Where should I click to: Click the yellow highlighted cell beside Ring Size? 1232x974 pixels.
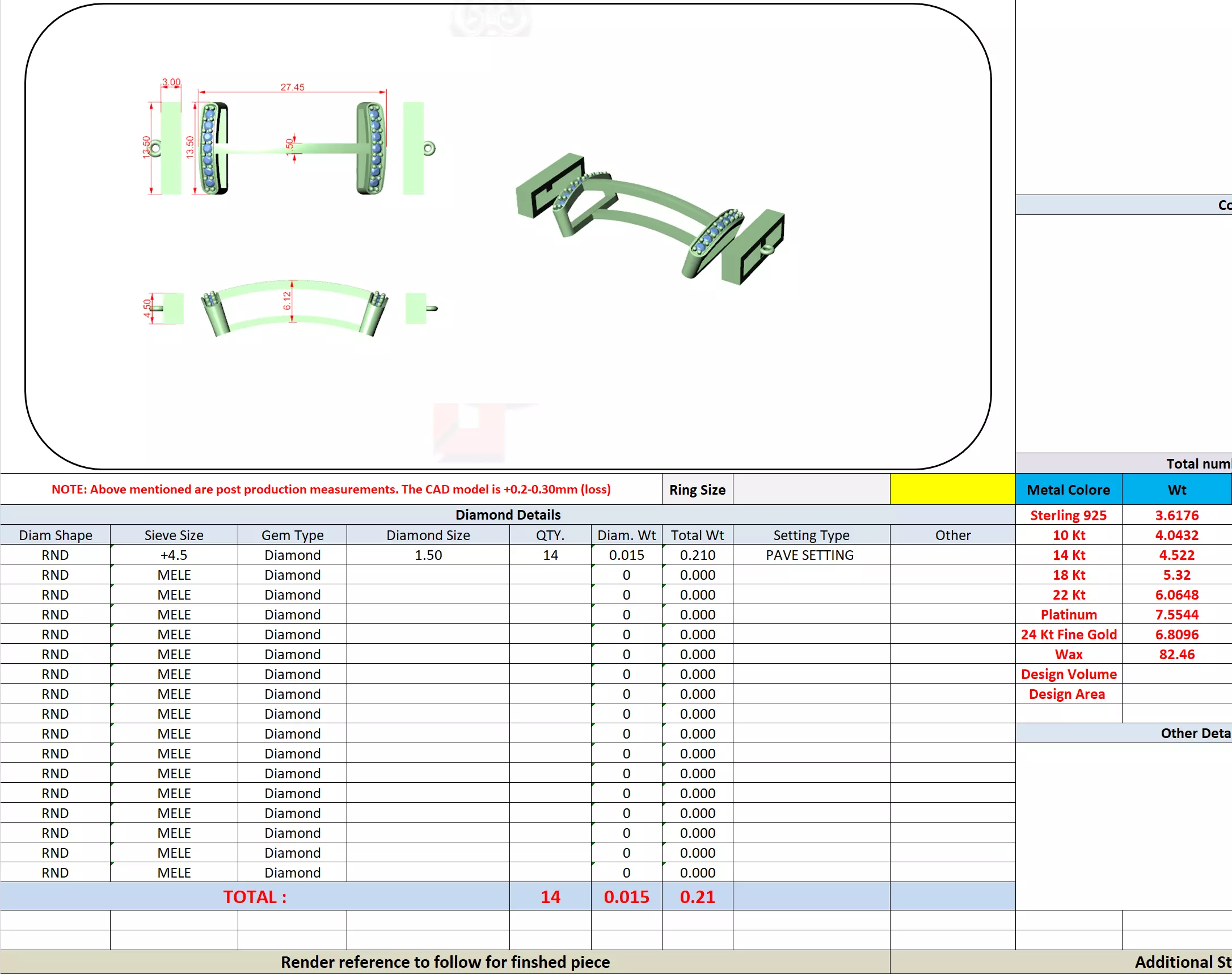(x=952, y=490)
